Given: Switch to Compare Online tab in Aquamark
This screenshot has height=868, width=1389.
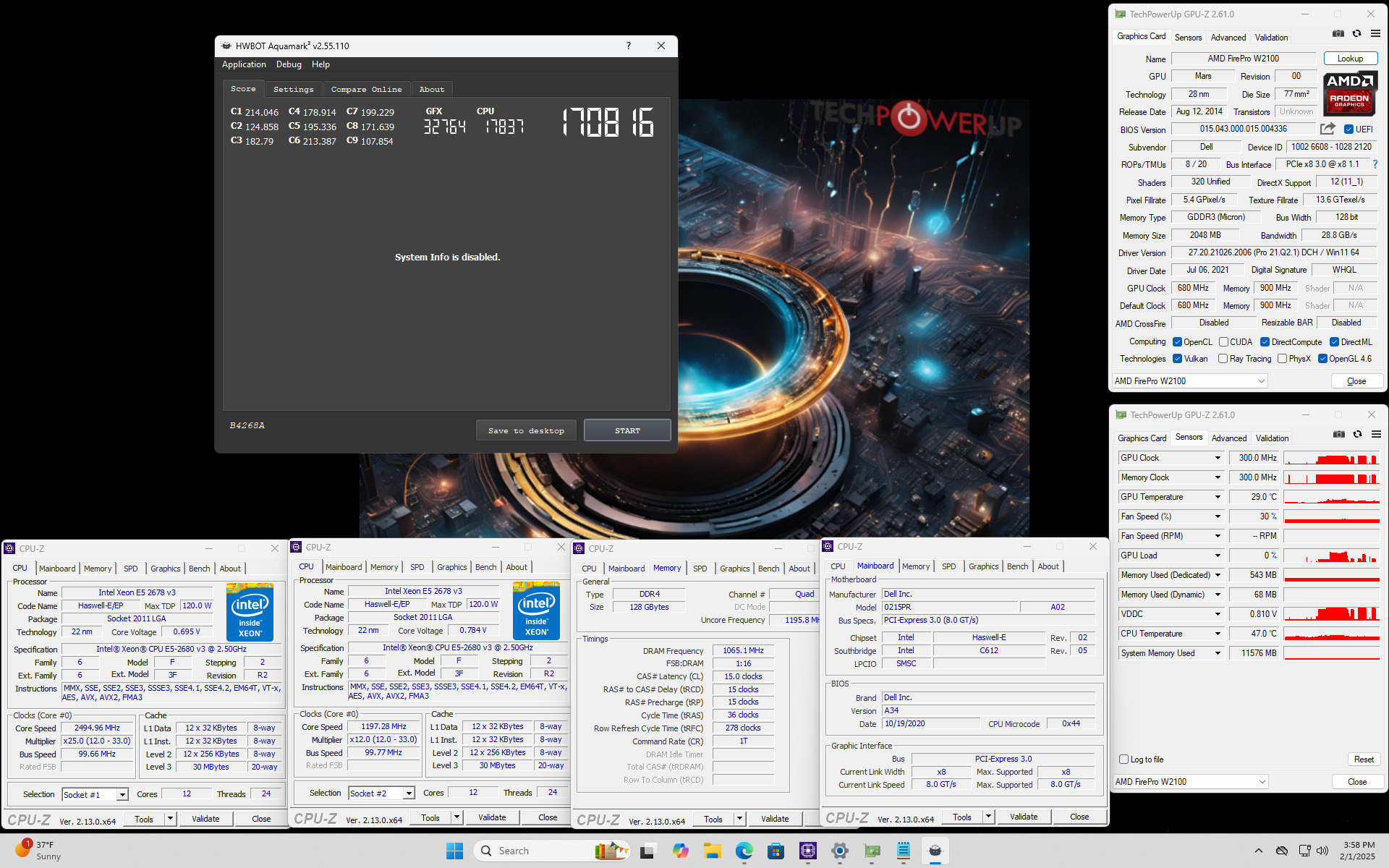Looking at the screenshot, I should (x=366, y=89).
